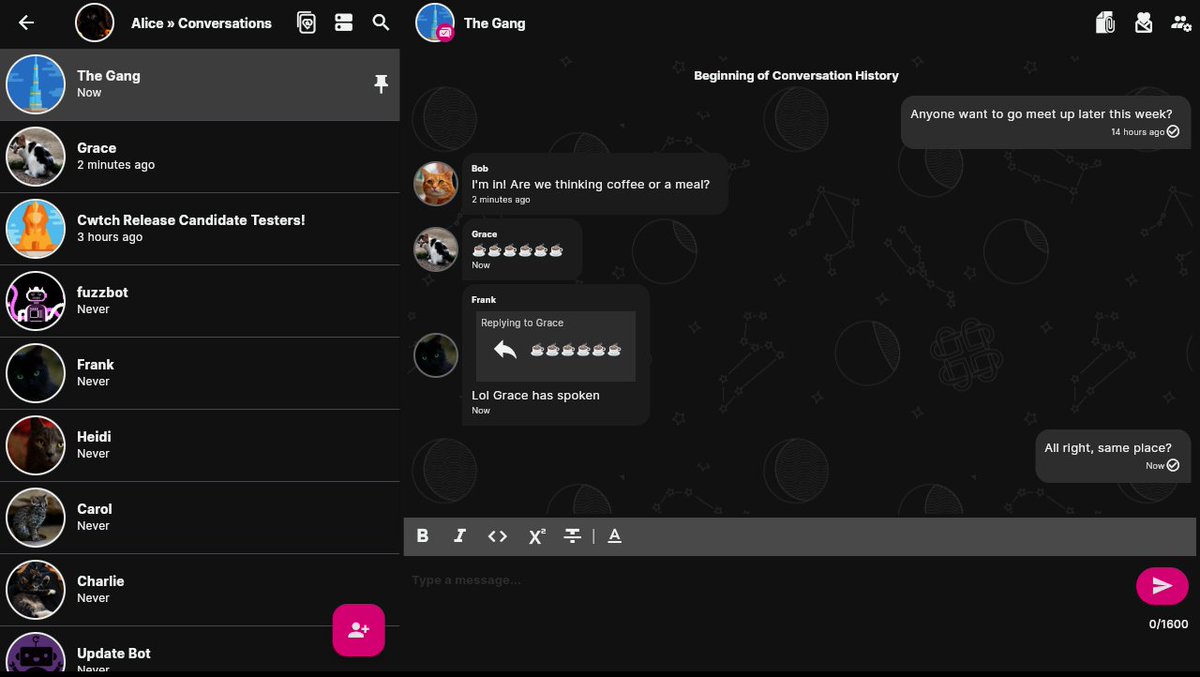Open the fuzzbot conversation

click(x=200, y=301)
